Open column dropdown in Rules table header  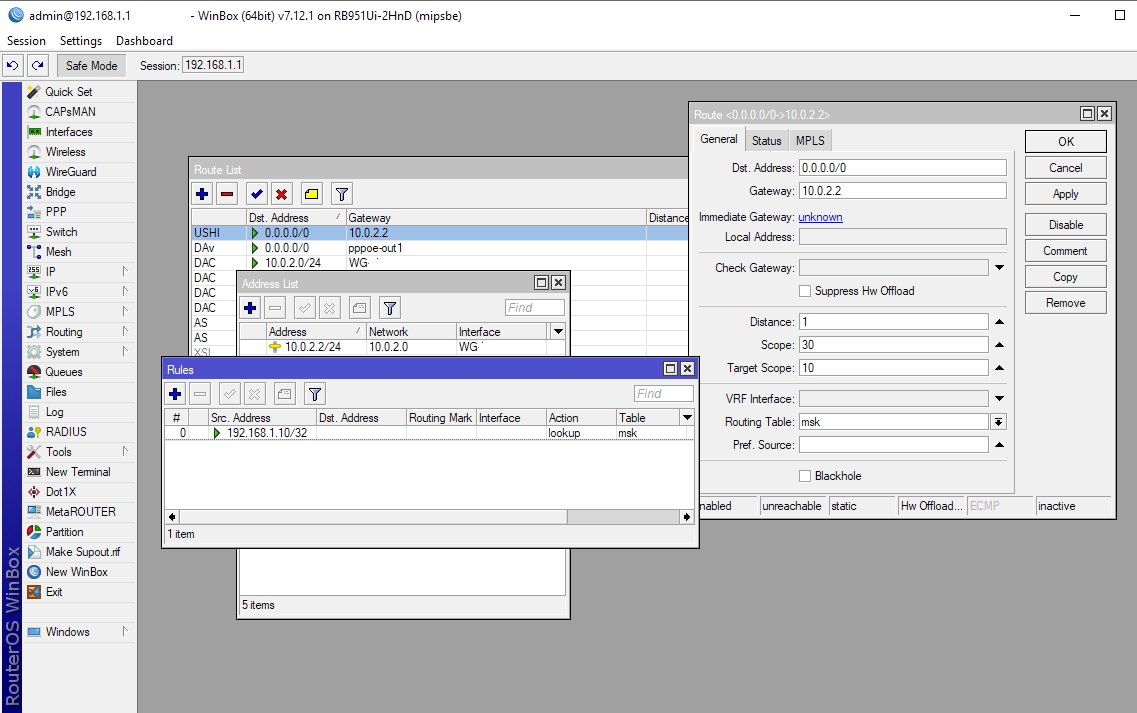click(x=687, y=417)
